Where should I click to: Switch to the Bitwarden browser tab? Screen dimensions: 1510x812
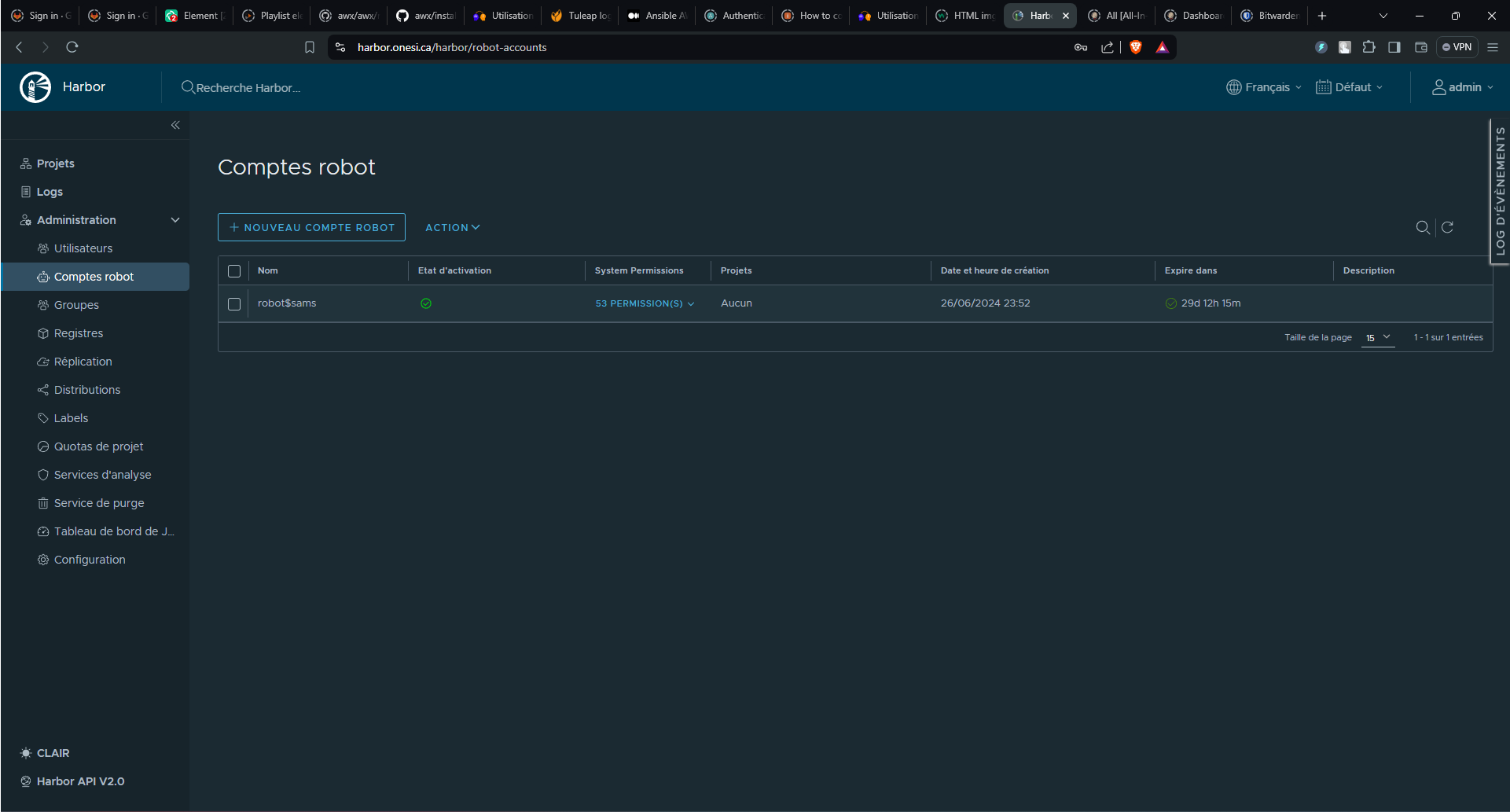tap(1270, 16)
